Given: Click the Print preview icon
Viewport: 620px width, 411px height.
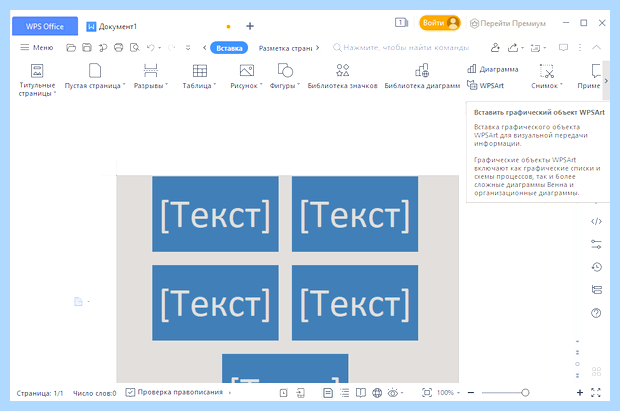Looking at the screenshot, I should (135, 48).
